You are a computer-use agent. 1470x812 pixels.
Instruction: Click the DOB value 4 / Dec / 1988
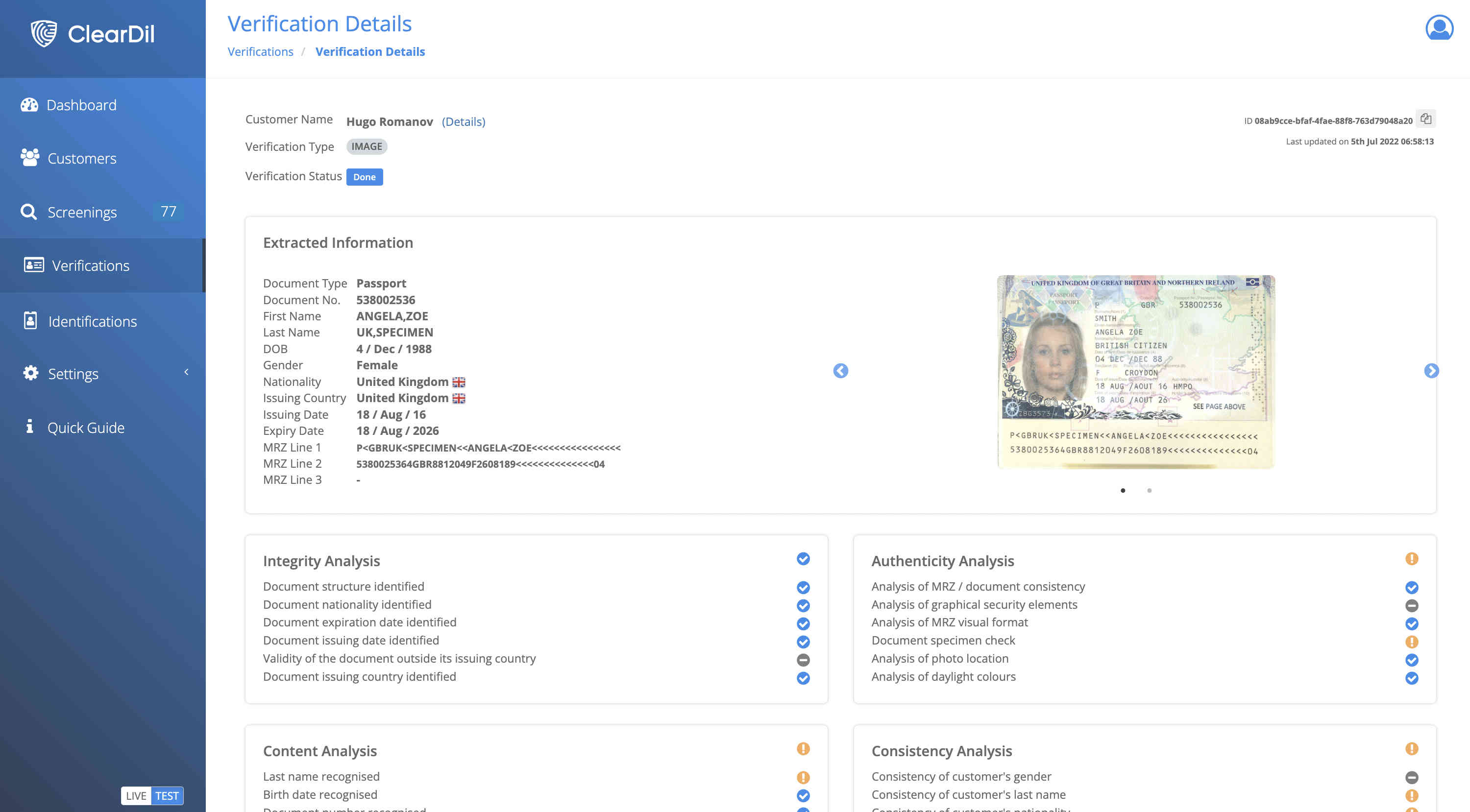tap(394, 348)
